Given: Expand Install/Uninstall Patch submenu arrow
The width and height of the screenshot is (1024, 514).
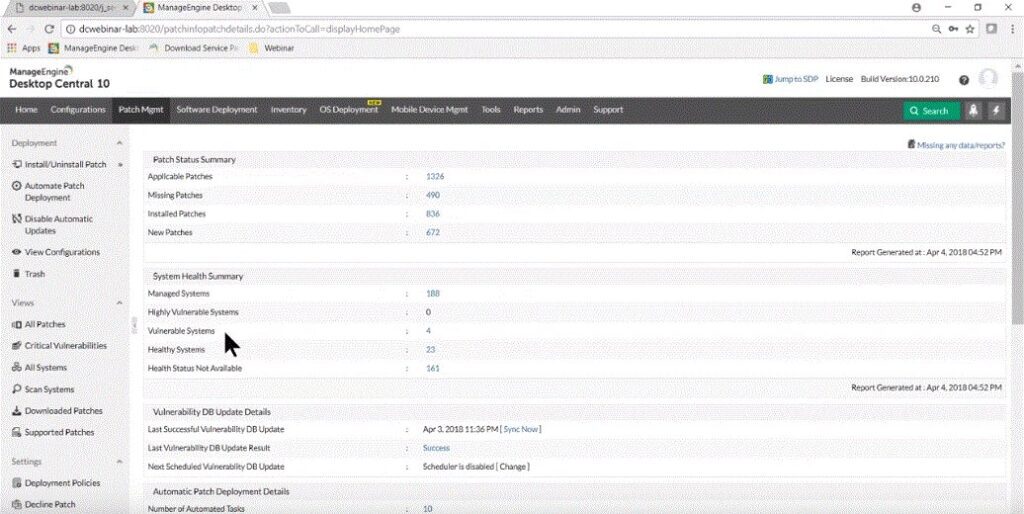Looking at the screenshot, I should (120, 165).
